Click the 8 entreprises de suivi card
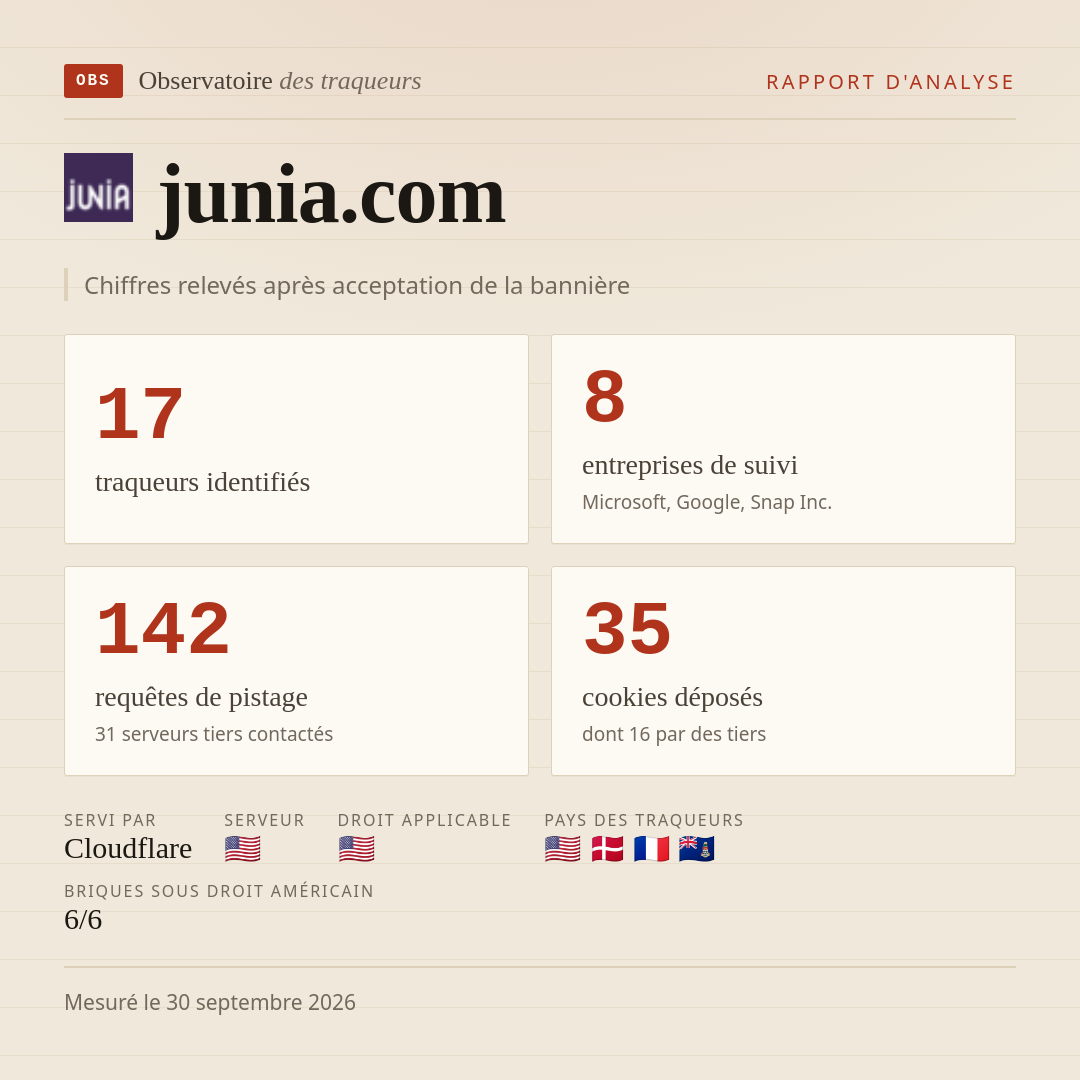The height and width of the screenshot is (1080, 1080). tap(783, 439)
